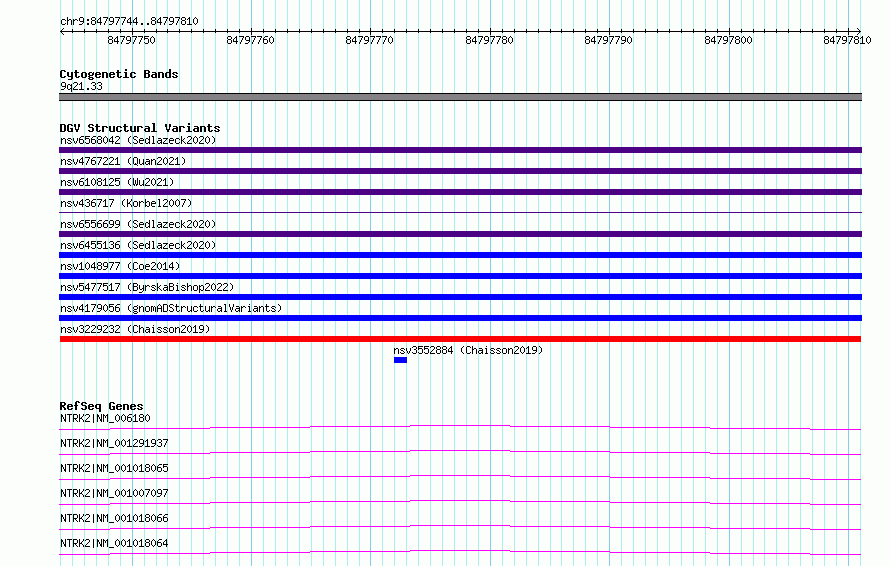Select the blue bar under nsv4179056
890x566 pixels.
(x=460, y=318)
